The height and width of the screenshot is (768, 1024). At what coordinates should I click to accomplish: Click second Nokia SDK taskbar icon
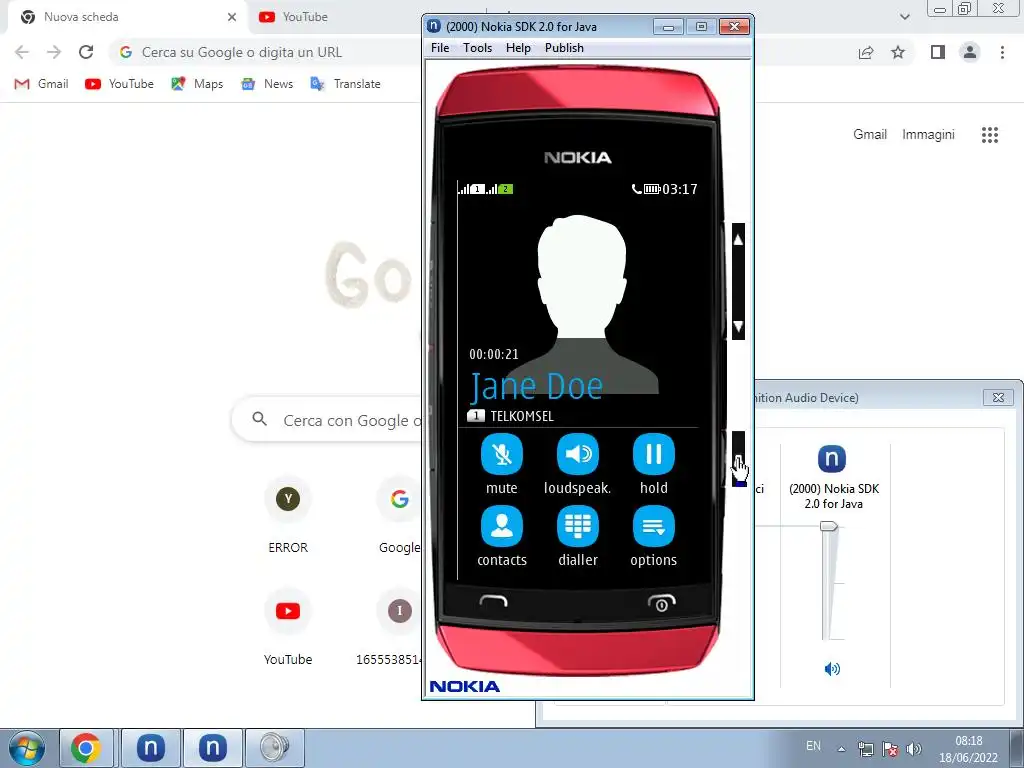pos(212,748)
